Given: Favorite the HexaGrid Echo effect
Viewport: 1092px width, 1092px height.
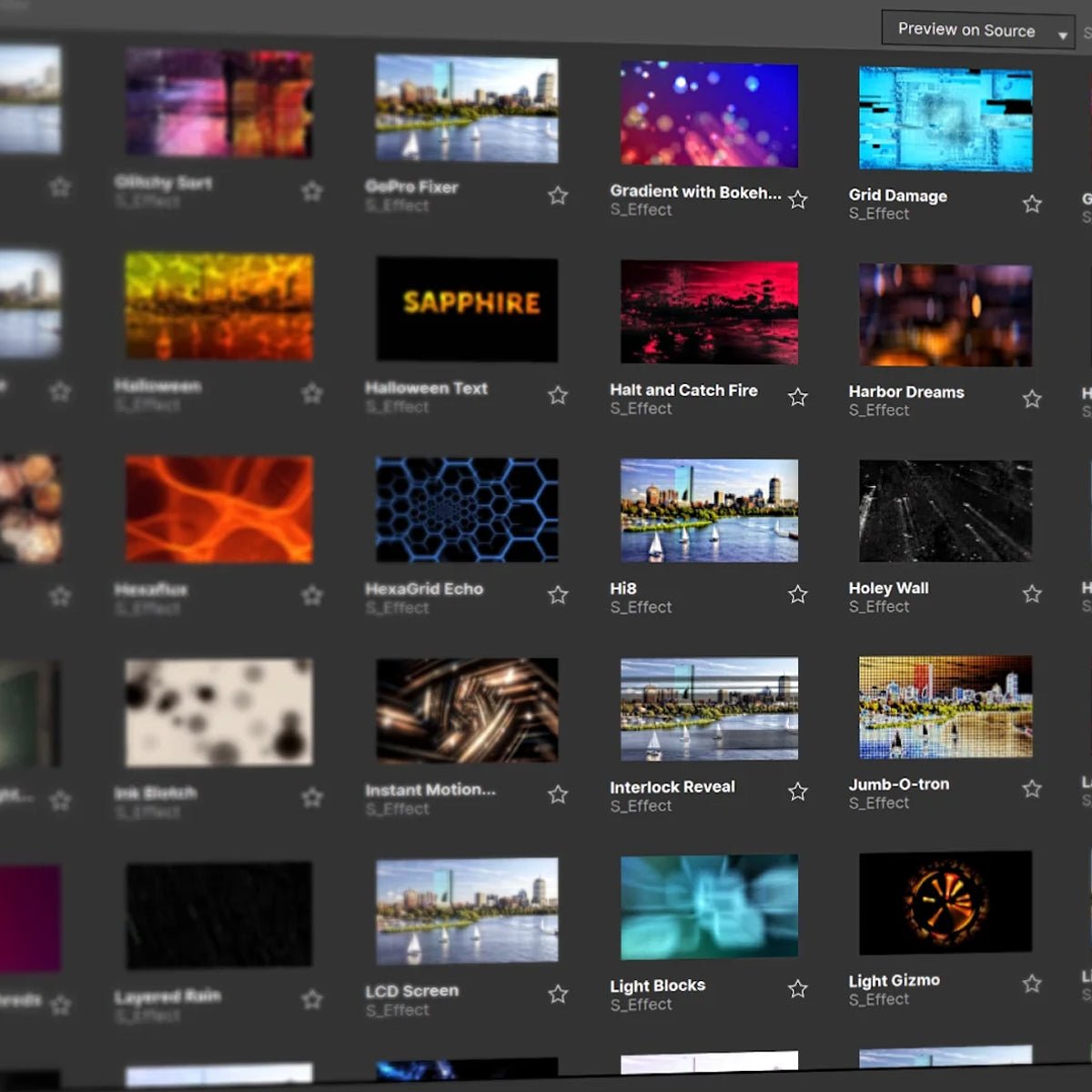Looking at the screenshot, I should [558, 595].
